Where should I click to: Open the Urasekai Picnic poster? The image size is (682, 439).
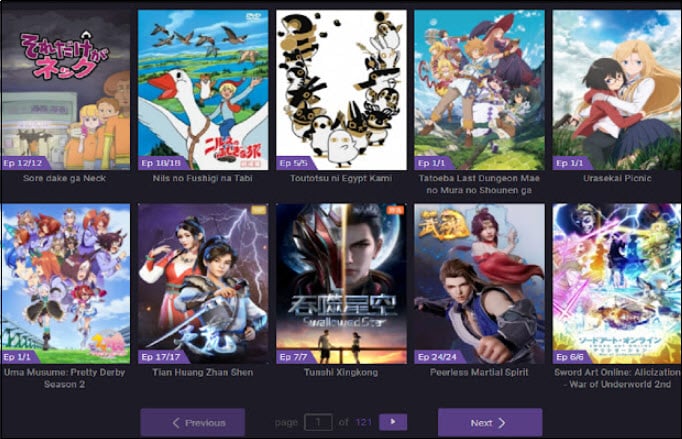pyautogui.click(x=617, y=90)
